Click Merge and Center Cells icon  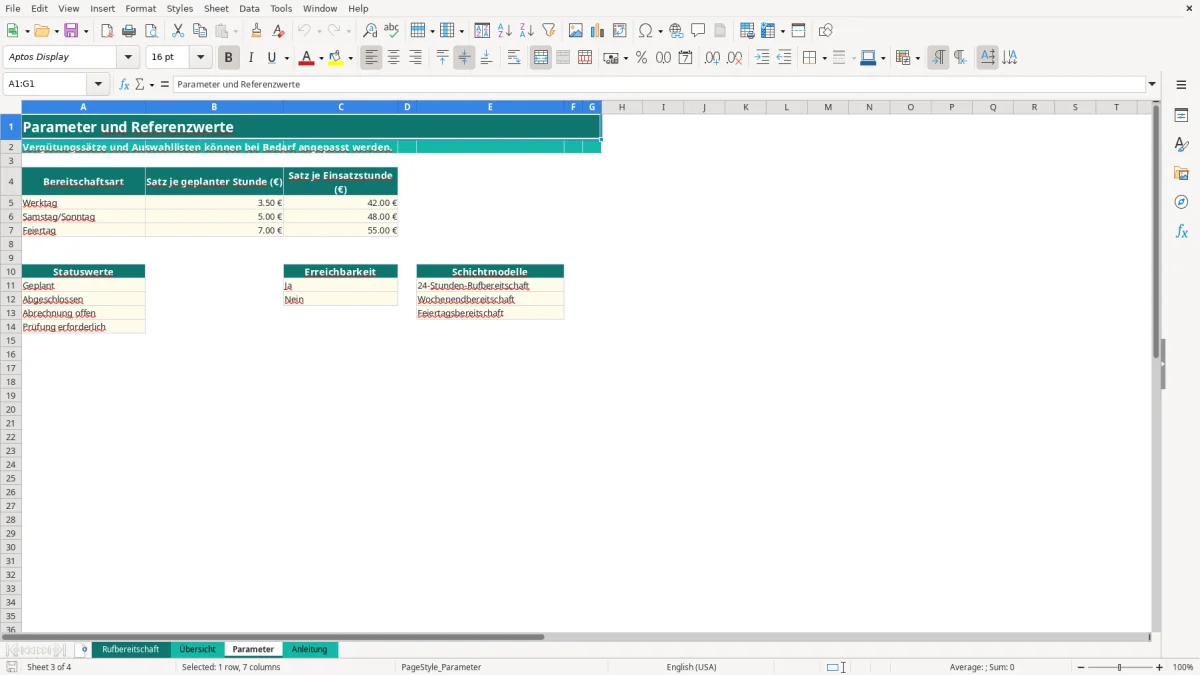pos(541,58)
